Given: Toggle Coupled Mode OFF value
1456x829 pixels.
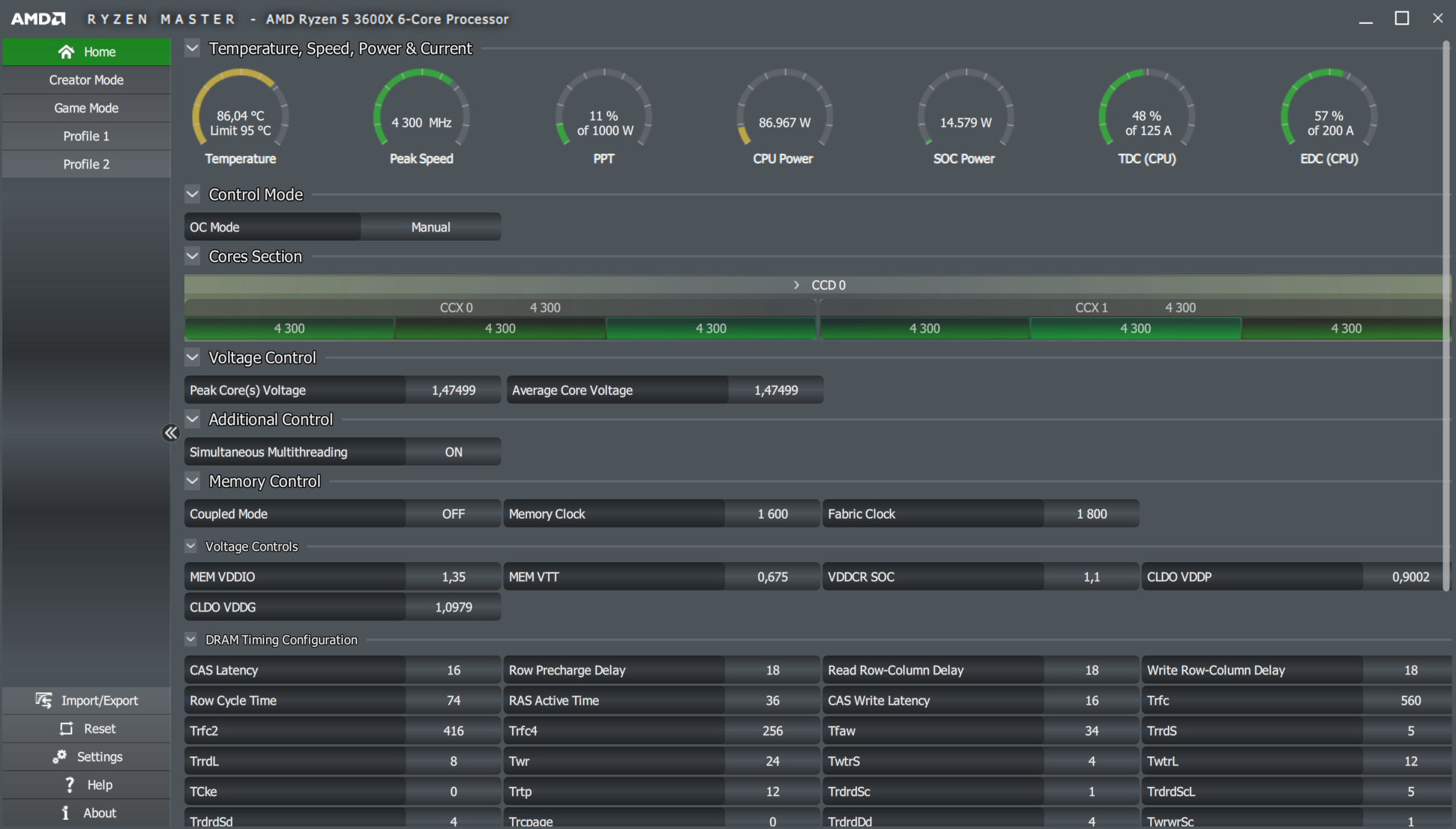Looking at the screenshot, I should [453, 514].
